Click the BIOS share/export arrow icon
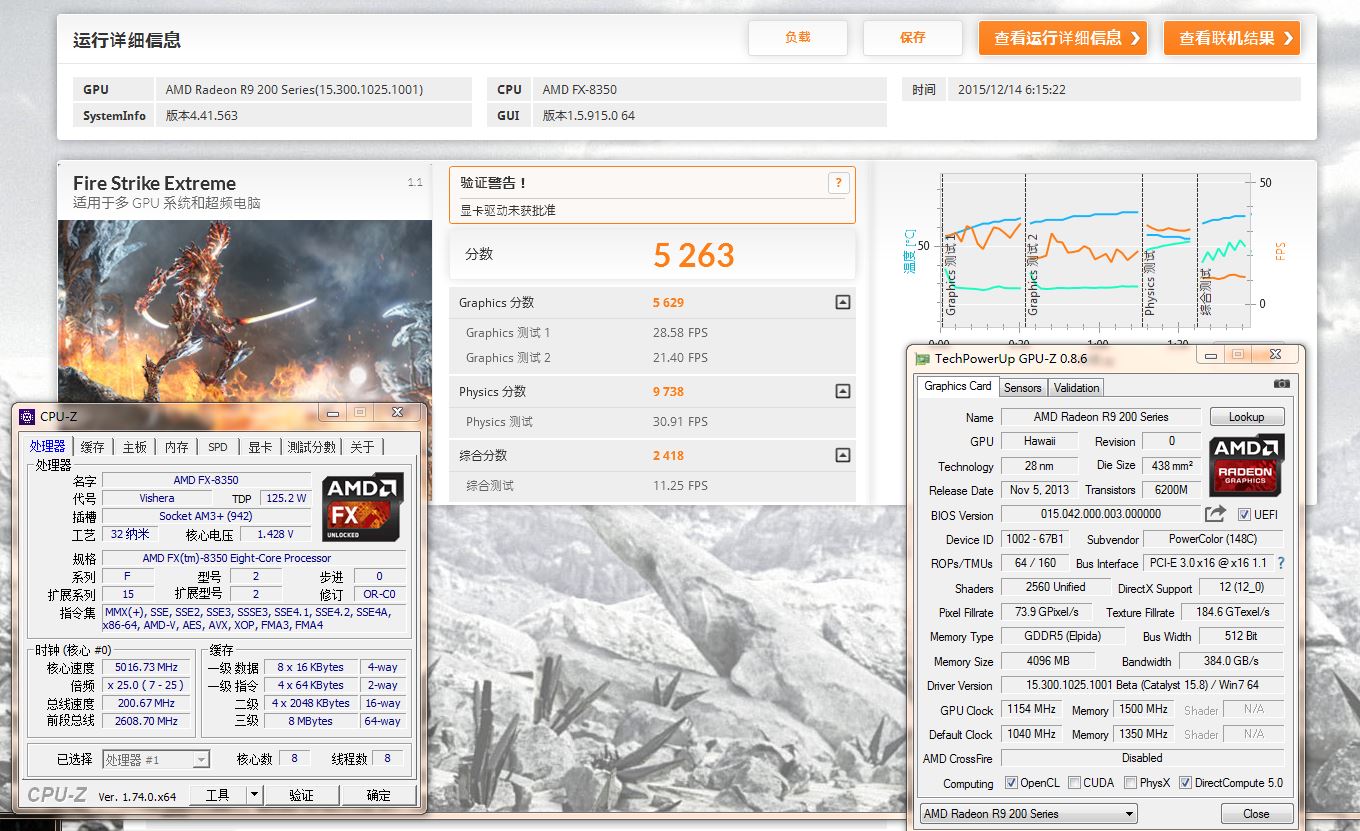The image size is (1360, 831). [x=1215, y=514]
